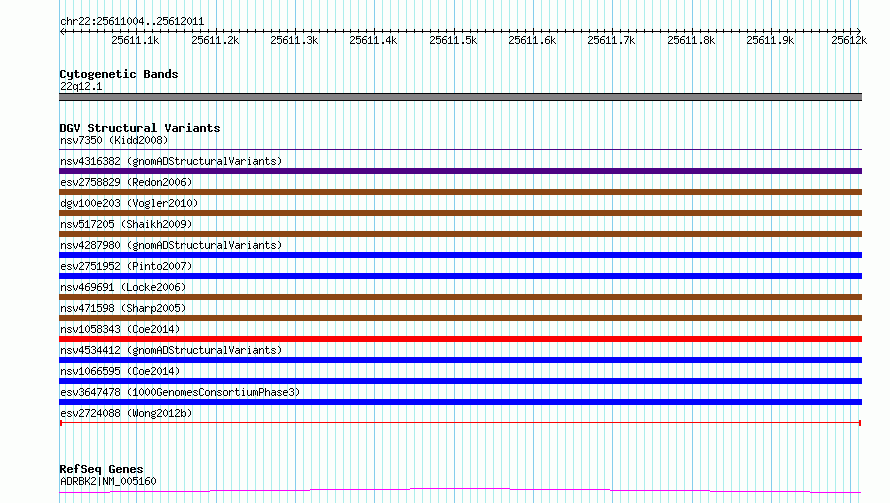Click the blue bar under esv2751952

(460, 276)
